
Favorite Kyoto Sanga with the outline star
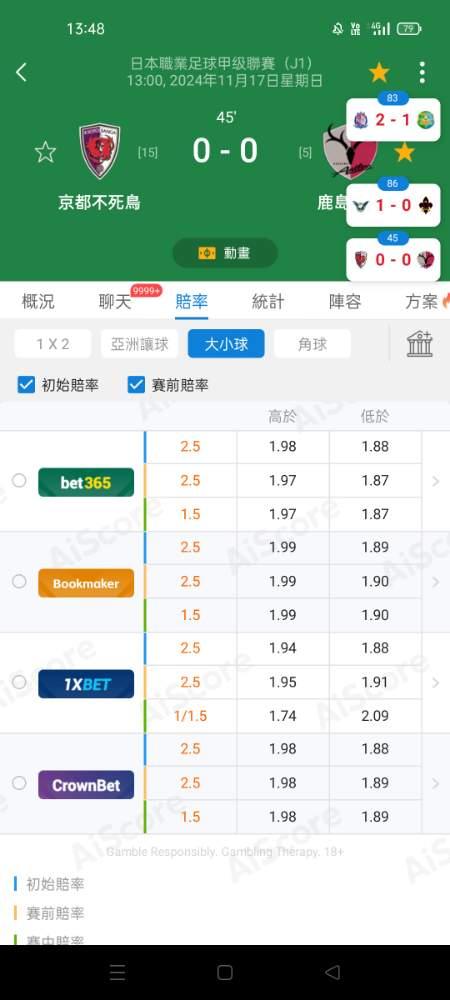[45, 152]
